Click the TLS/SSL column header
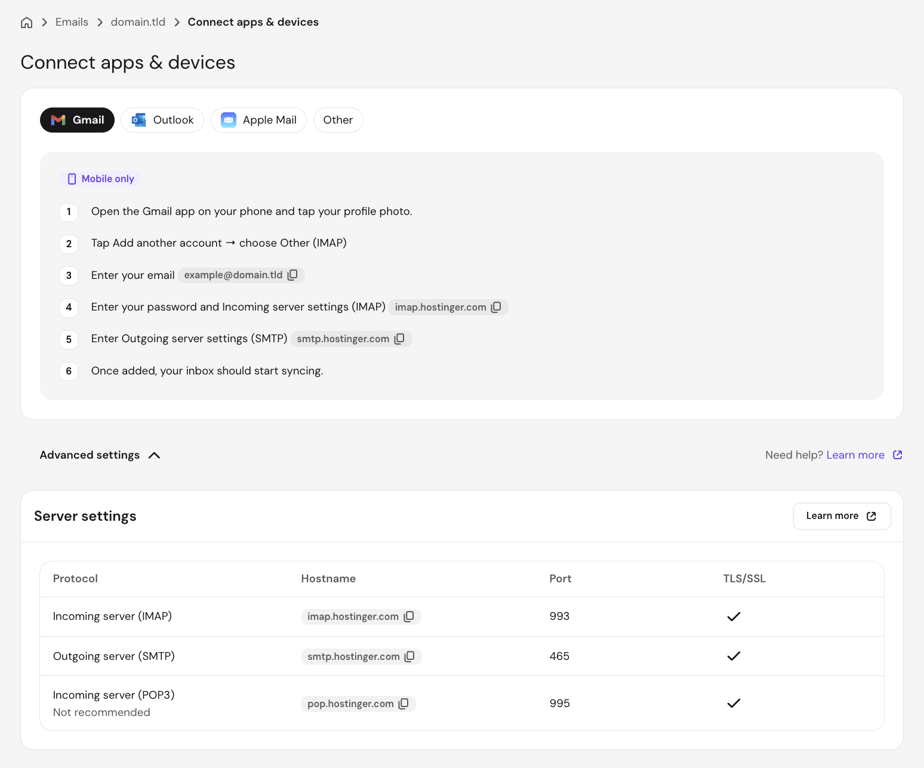The image size is (924, 768). point(744,578)
